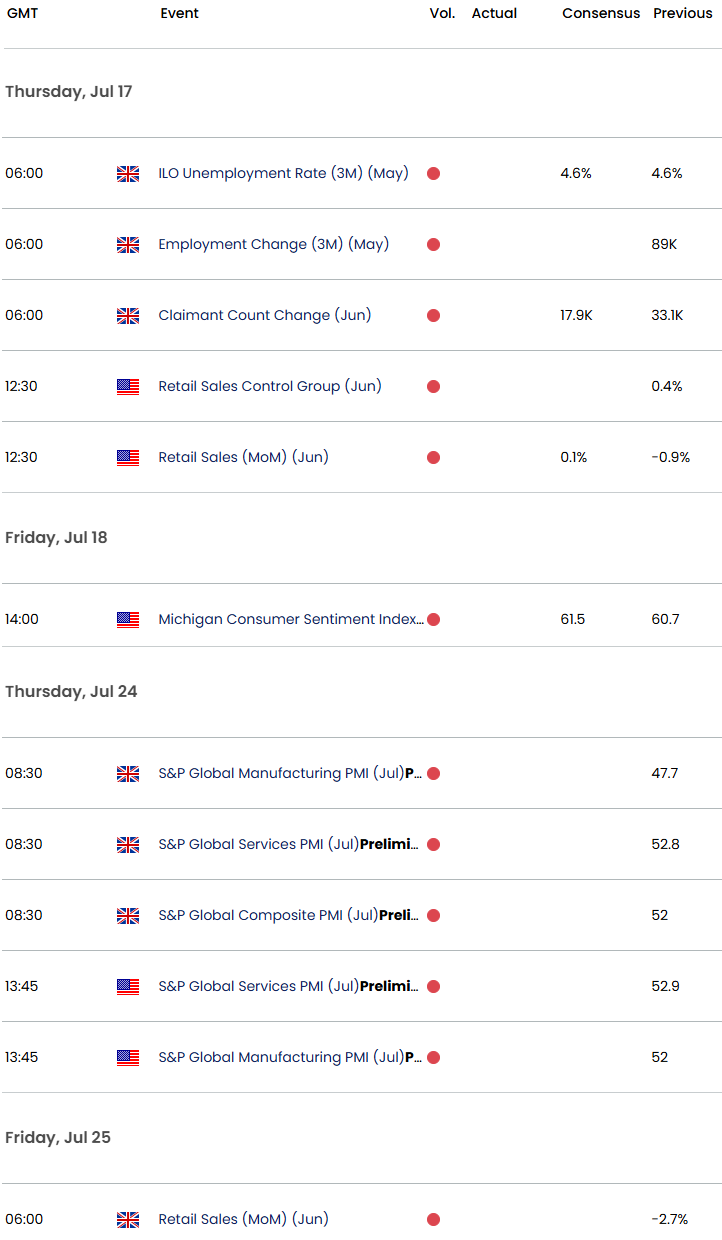
Task: Click UK flag beside ILO Unemployment Rate
Action: (x=128, y=174)
